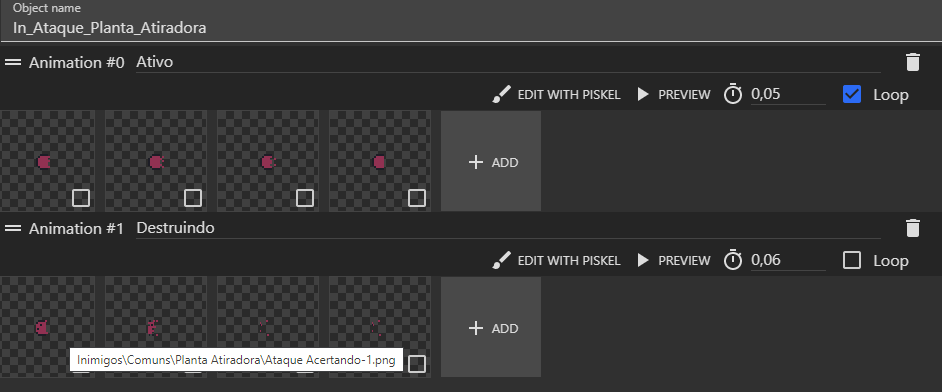Tick the checkbox on first Ativo frame
The width and height of the screenshot is (942, 392).
tap(81, 198)
